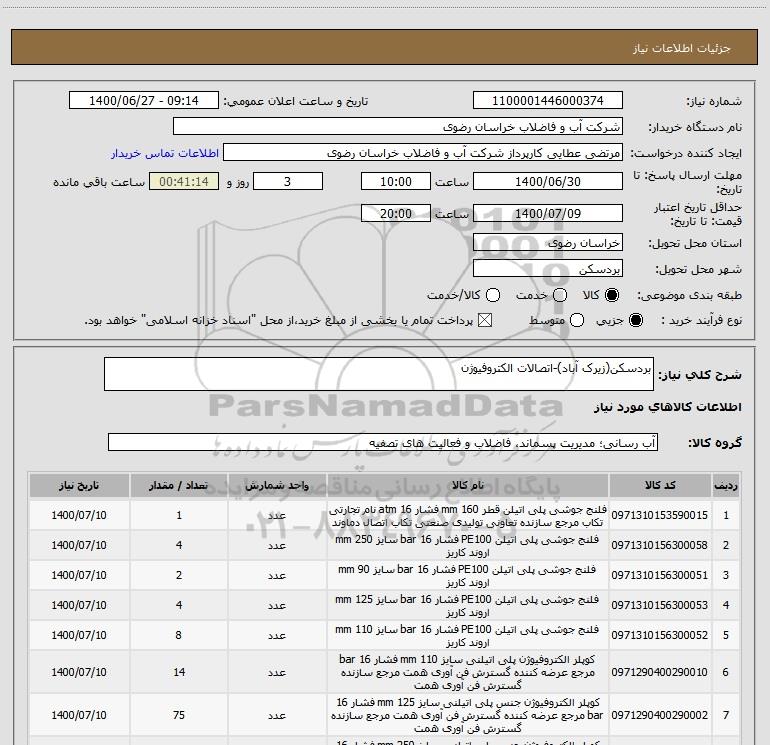Click the ردیف column header

[x=726, y=486]
